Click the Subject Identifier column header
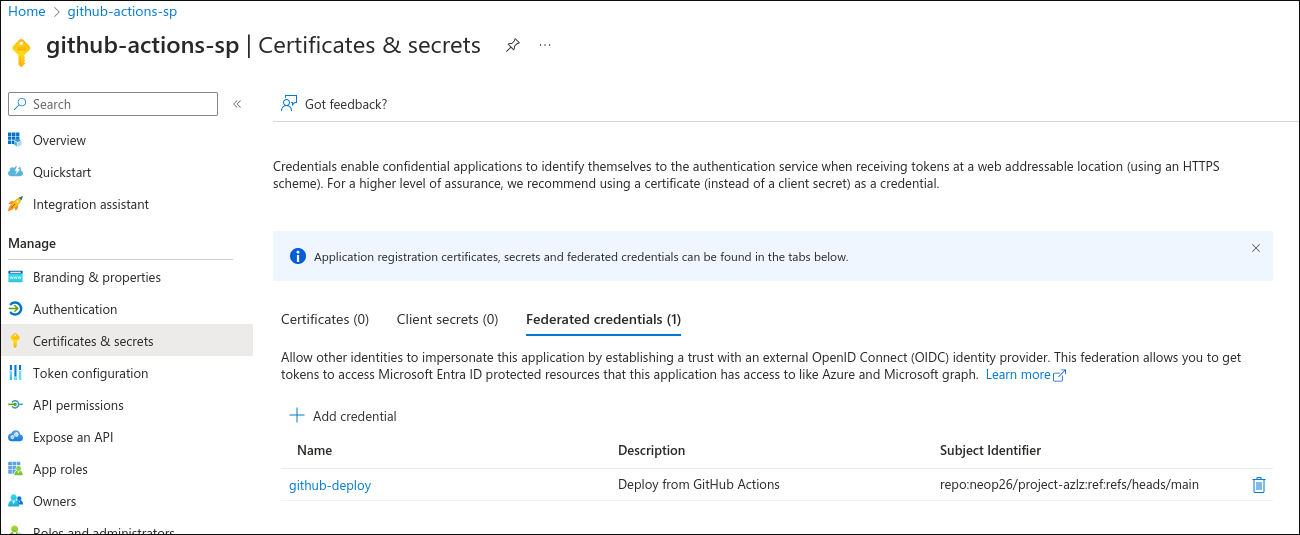The image size is (1300, 535). [990, 450]
